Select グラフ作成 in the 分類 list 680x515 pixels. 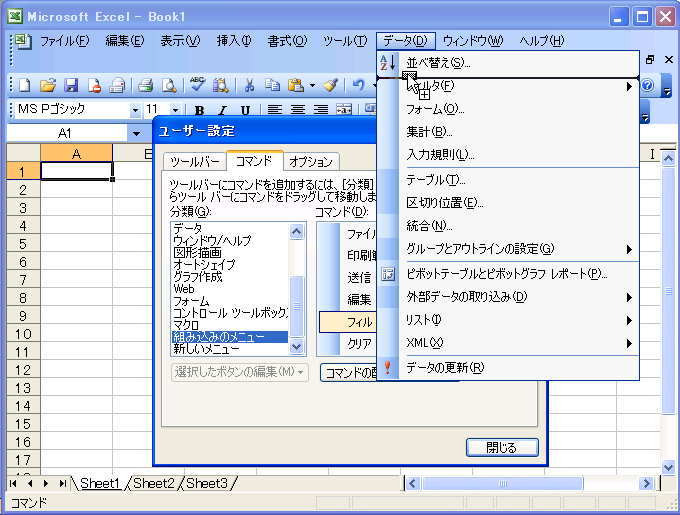click(x=230, y=277)
